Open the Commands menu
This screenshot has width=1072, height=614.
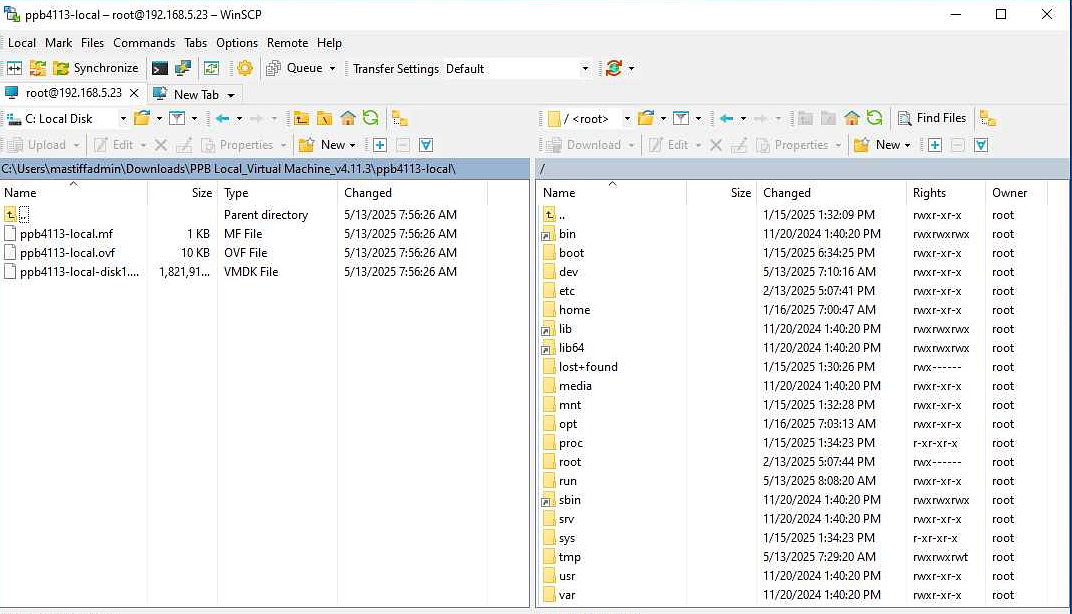click(144, 42)
